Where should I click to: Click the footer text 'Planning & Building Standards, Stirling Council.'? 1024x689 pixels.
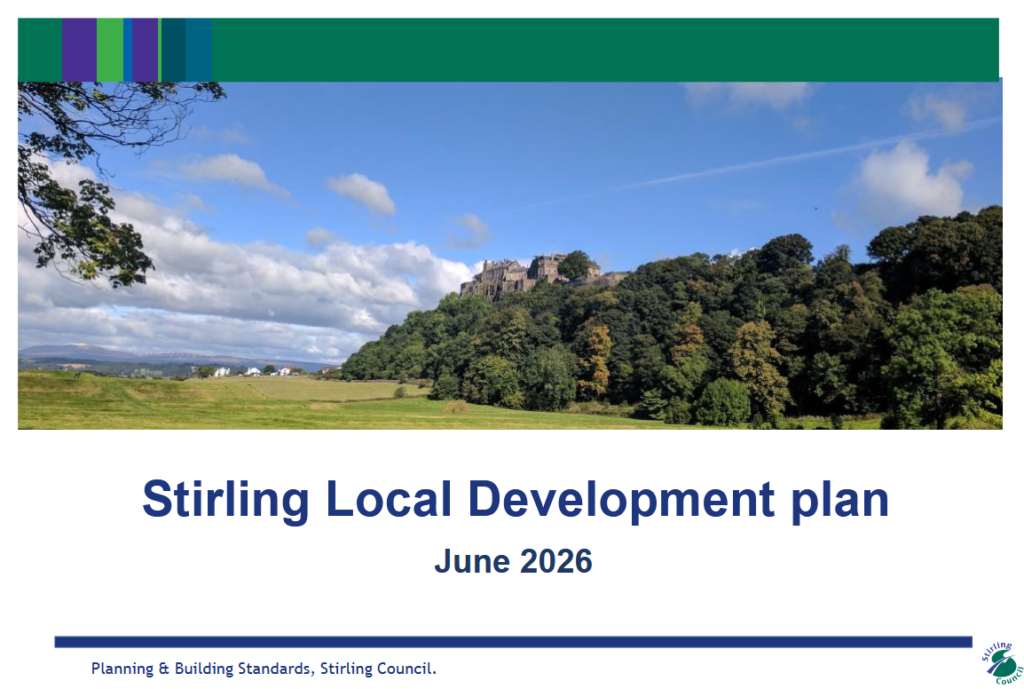coord(263,669)
